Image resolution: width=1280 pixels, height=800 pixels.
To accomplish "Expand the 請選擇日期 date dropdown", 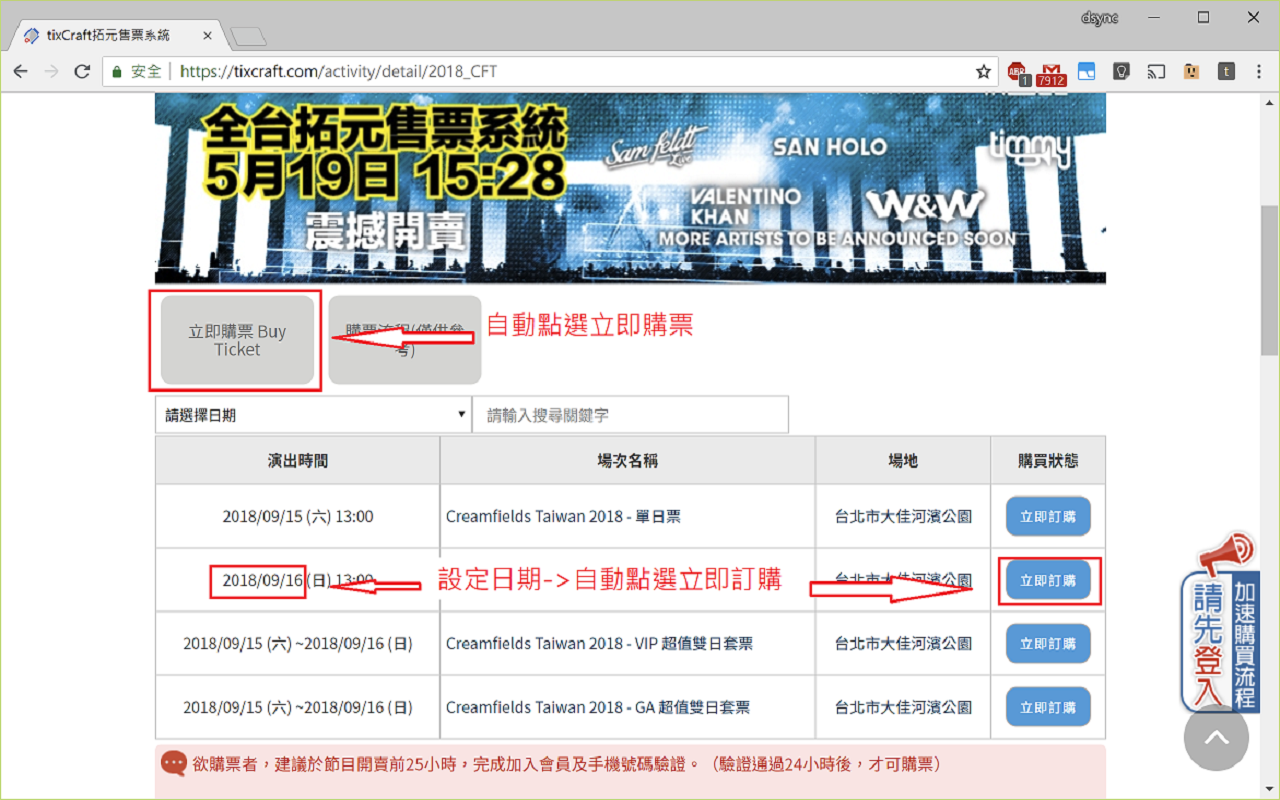I will [313, 415].
